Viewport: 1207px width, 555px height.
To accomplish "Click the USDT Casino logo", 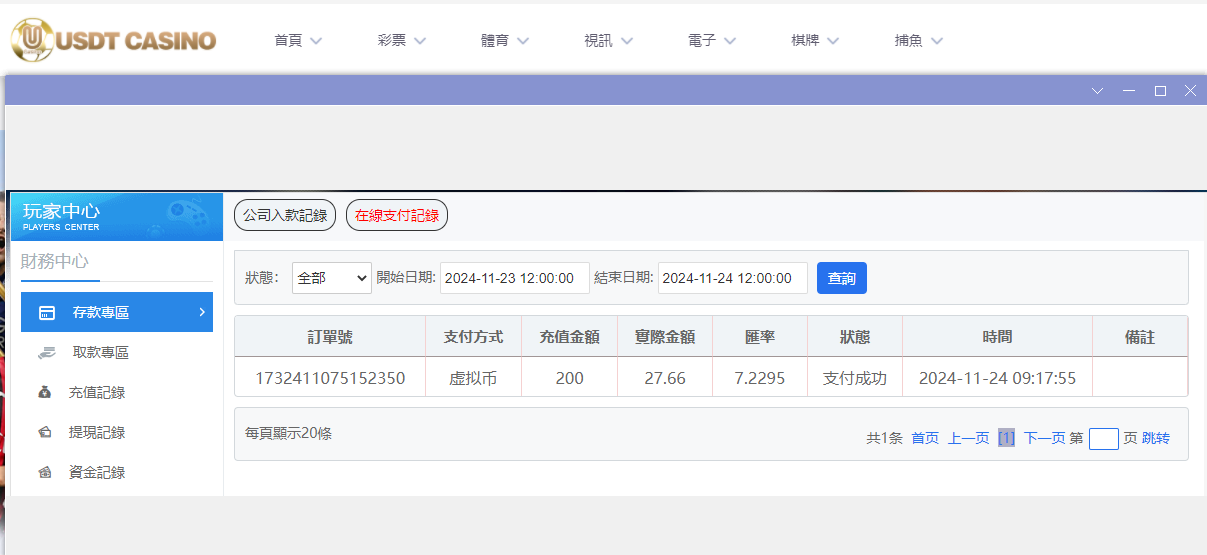I will [x=113, y=40].
